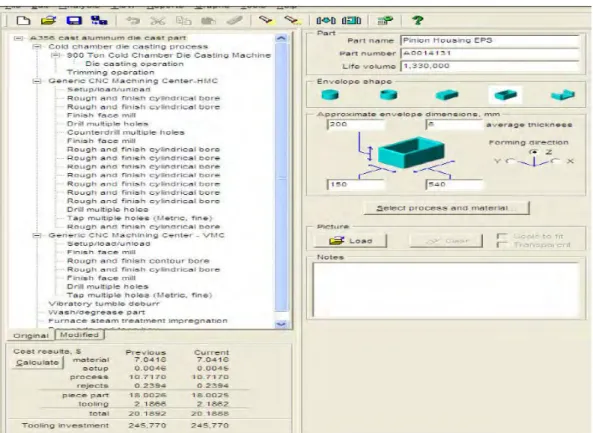The height and width of the screenshot is (433, 593).
Task: Select Rough and finish contour bore row
Action: coord(138,261)
